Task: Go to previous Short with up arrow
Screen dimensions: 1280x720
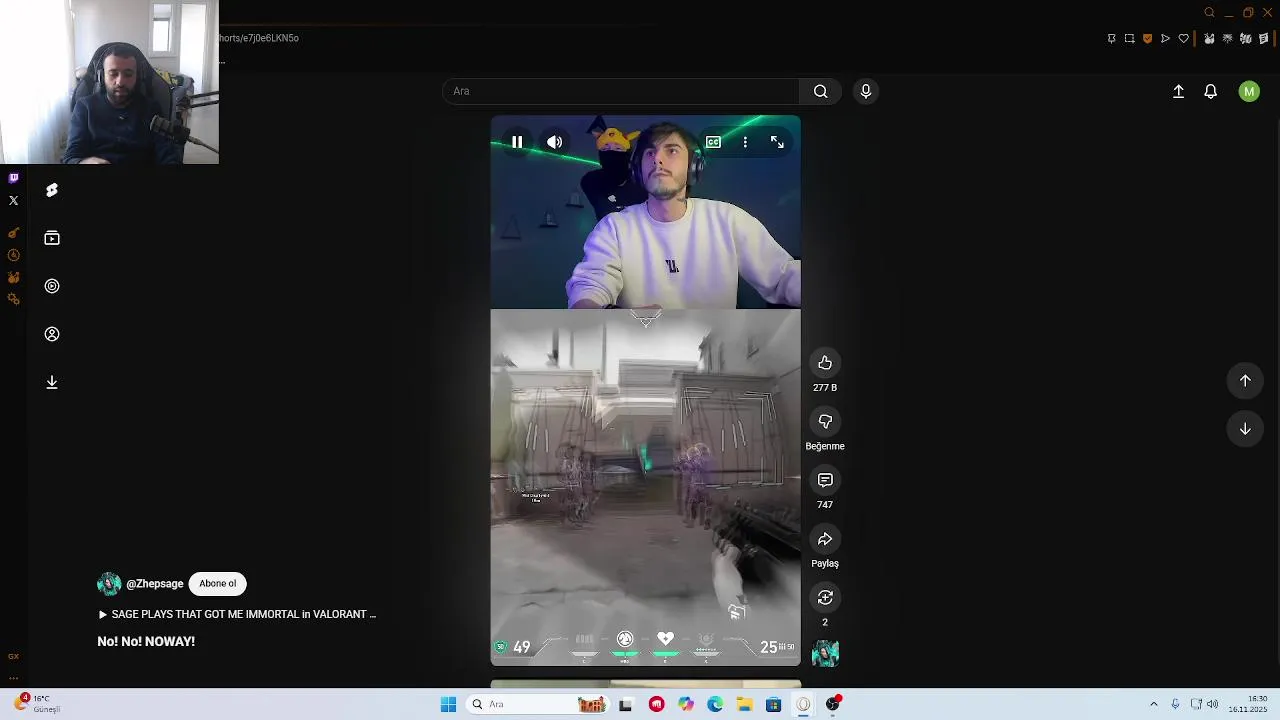Action: [x=1245, y=380]
